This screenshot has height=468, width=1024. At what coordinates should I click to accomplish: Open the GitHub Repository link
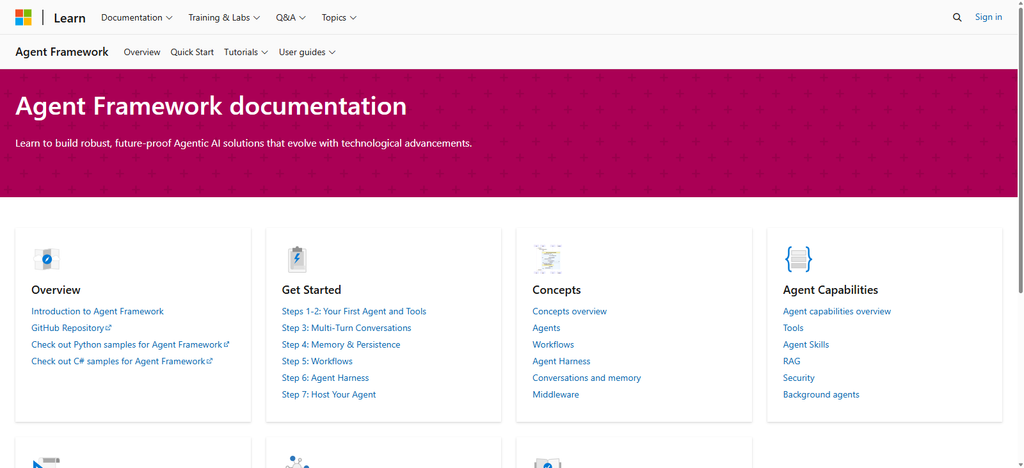coord(71,328)
